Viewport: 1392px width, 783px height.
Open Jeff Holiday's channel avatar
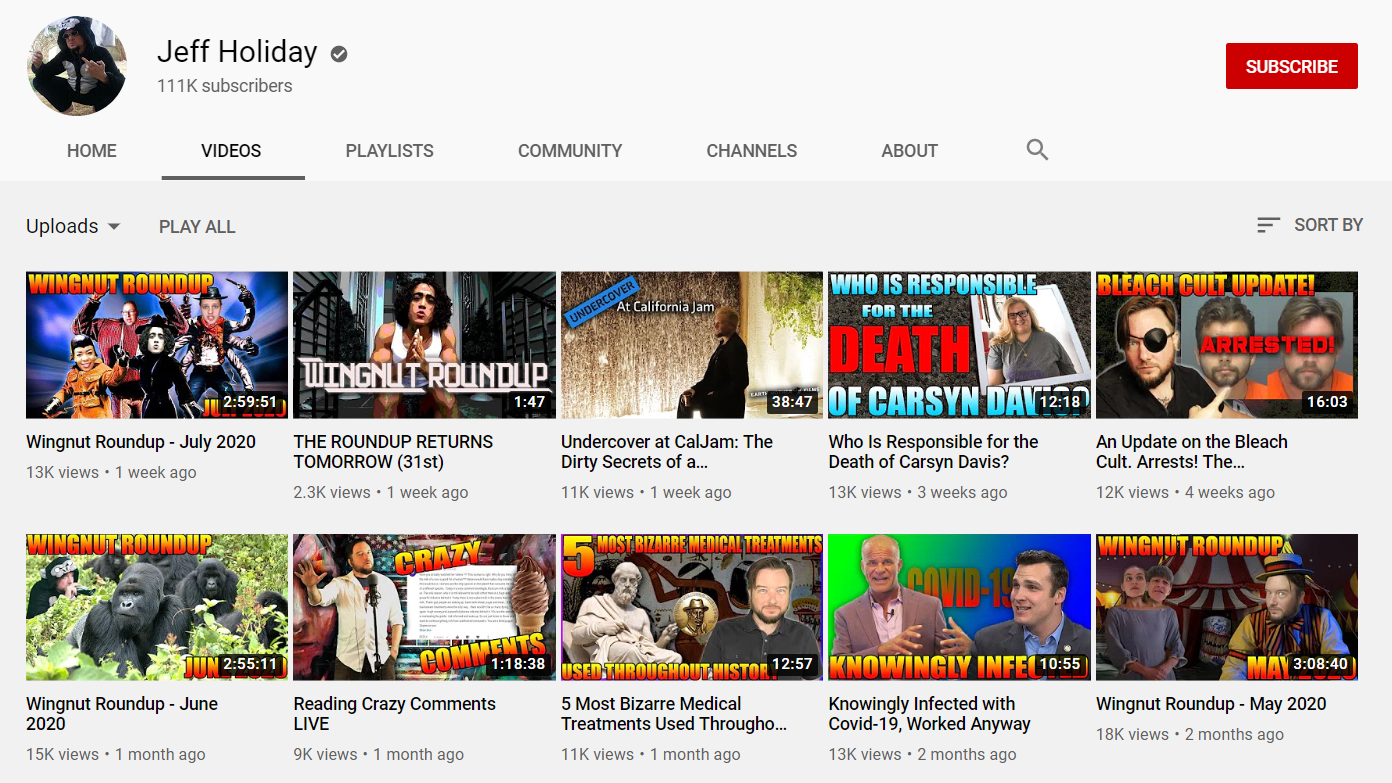77,66
